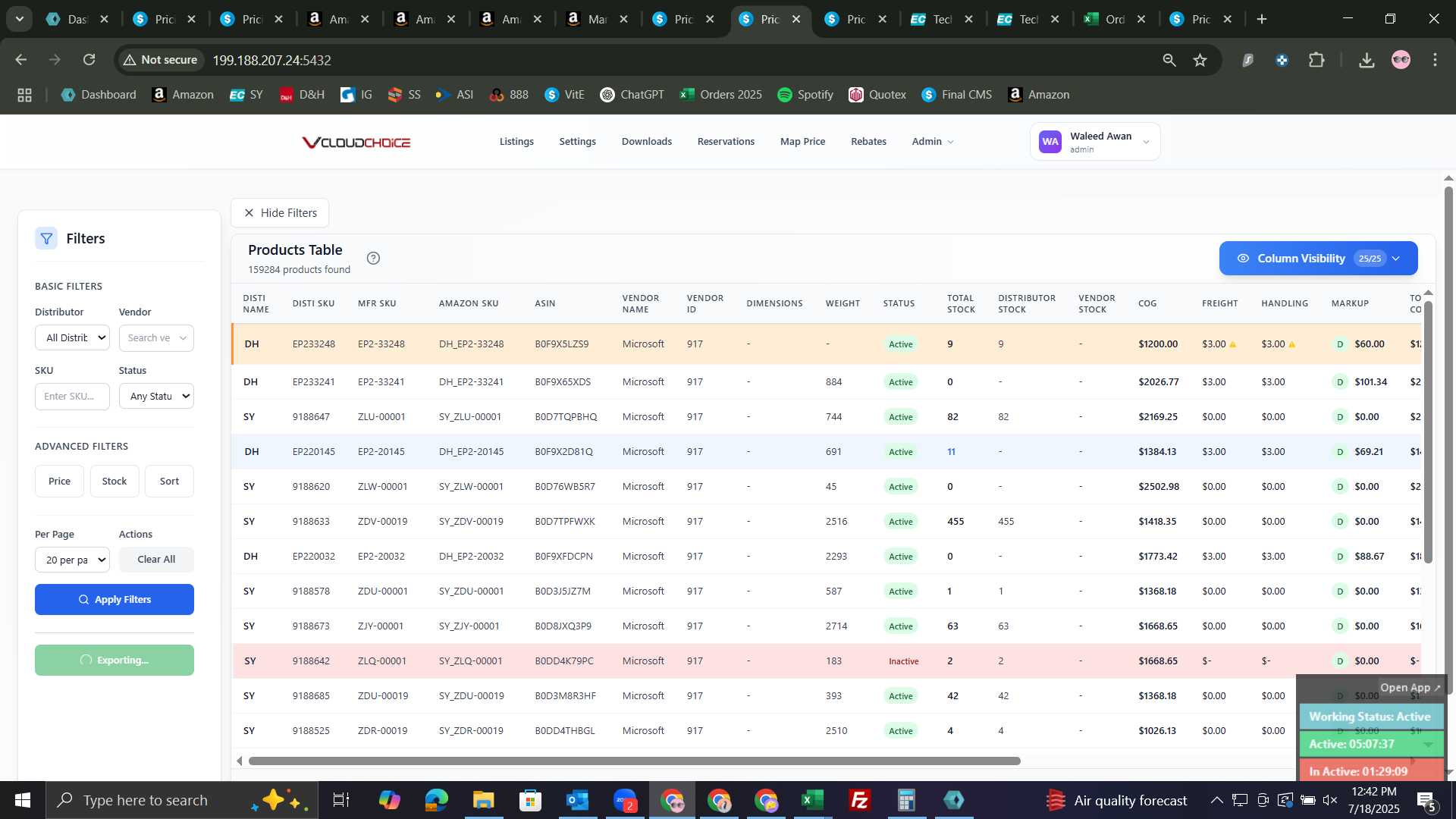Go back with browser back arrow
The width and height of the screenshot is (1456, 819).
(21, 60)
